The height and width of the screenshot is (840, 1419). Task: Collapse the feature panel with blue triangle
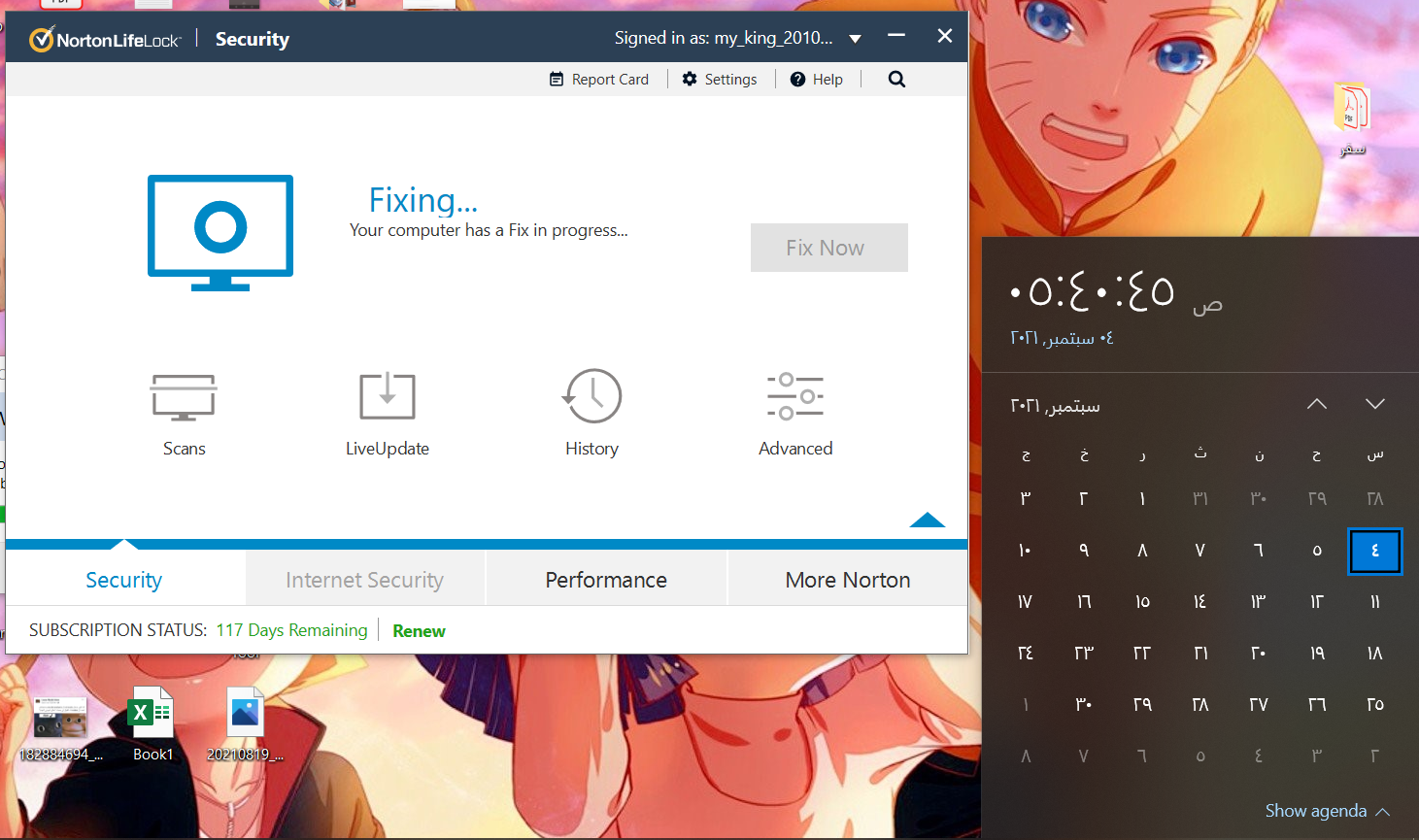coord(928,520)
